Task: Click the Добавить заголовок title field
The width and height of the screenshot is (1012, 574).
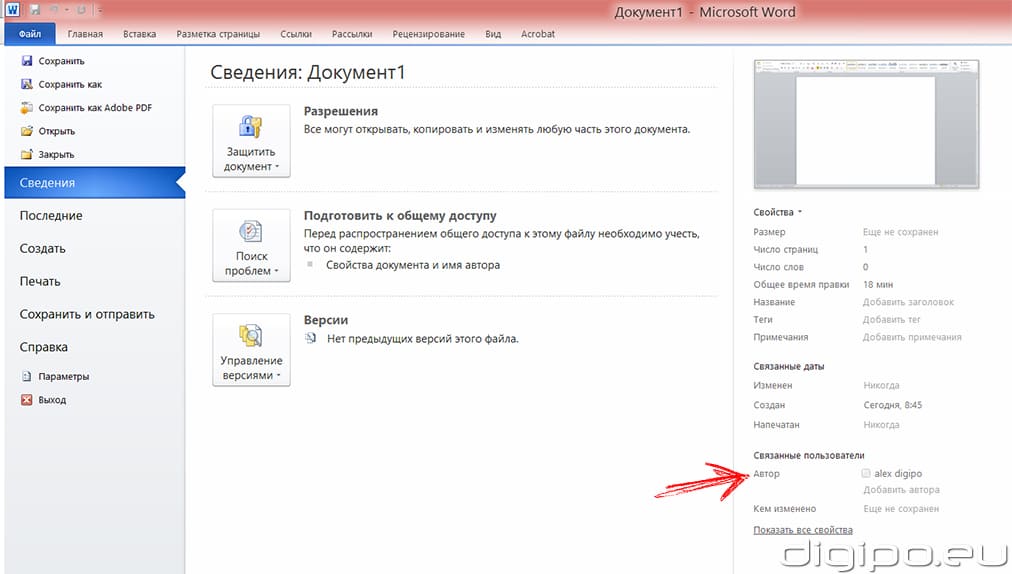Action: pyautogui.click(x=908, y=302)
